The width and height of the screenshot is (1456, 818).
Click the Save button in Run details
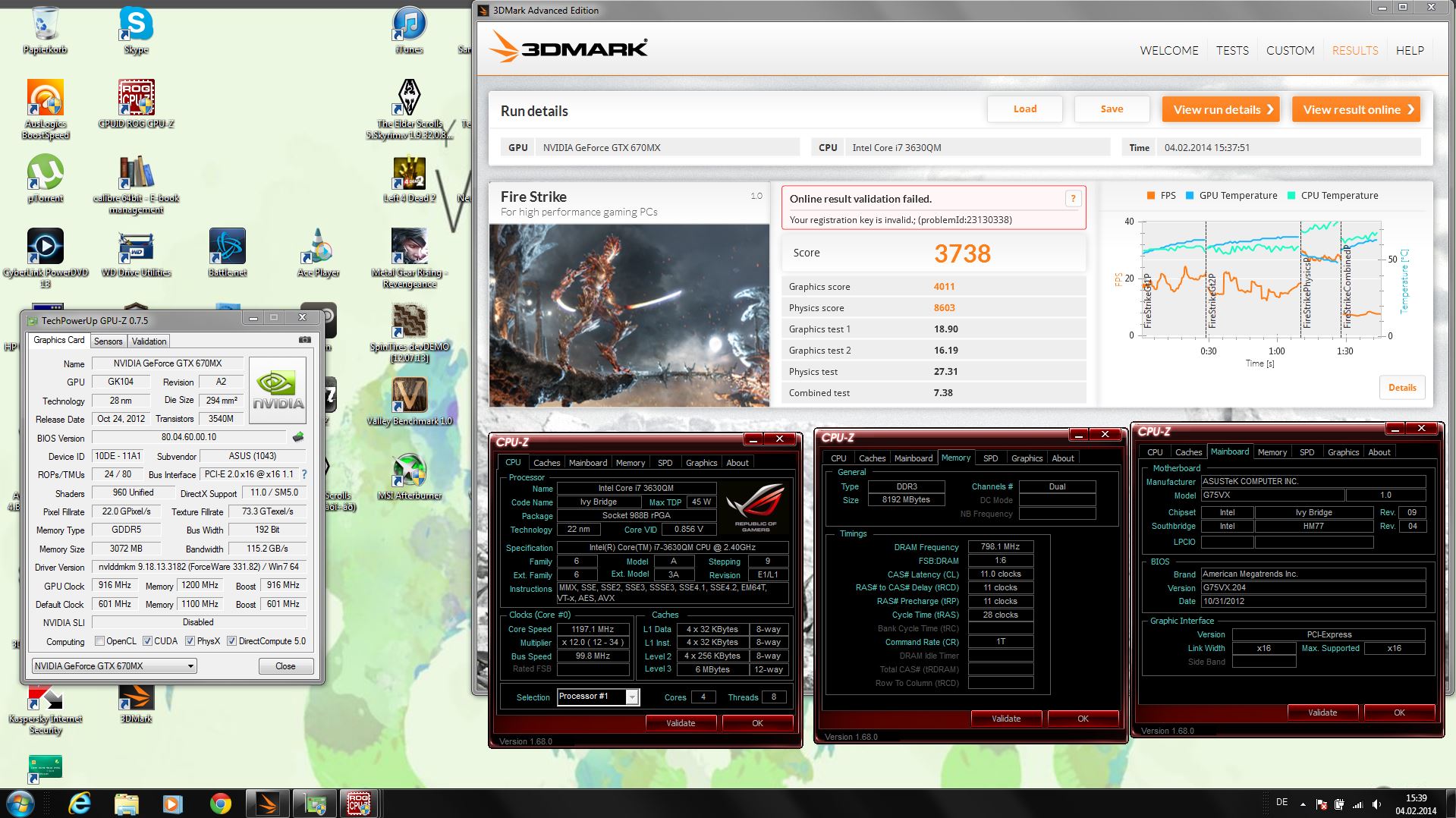(1112, 109)
